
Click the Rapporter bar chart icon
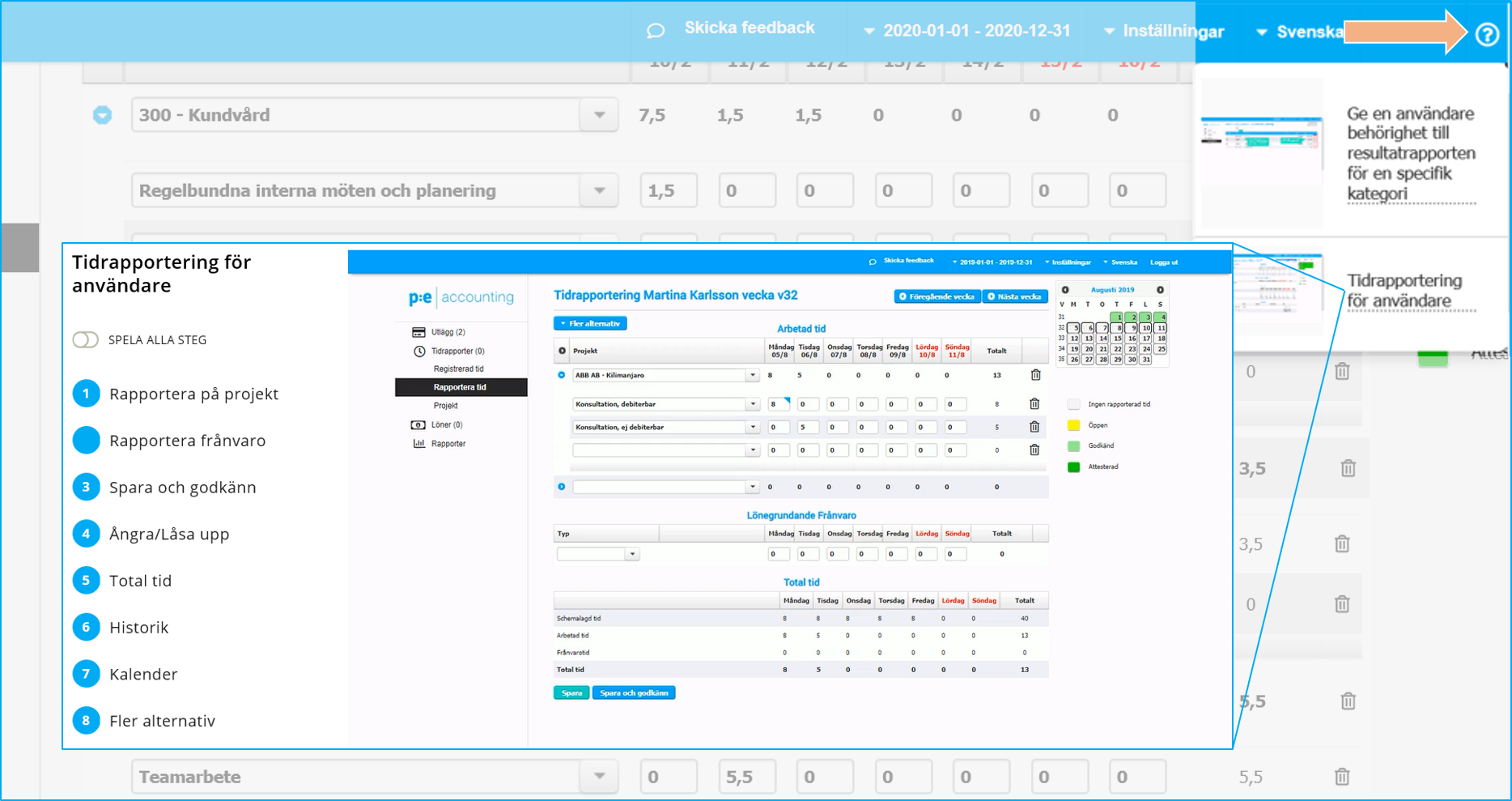(418, 443)
